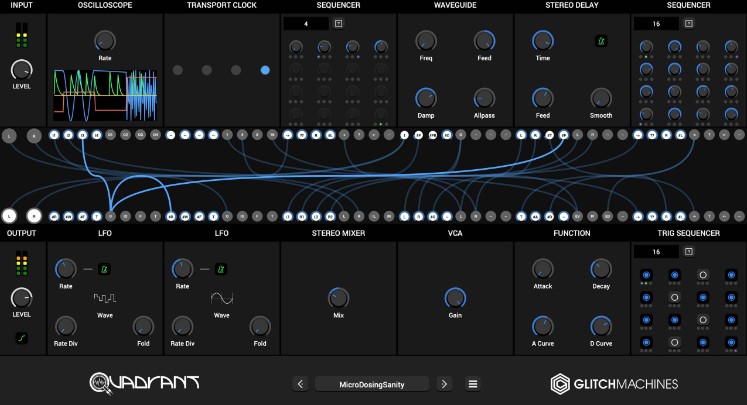
Task: Click the Stereo Delay Time knob
Action: (x=543, y=41)
